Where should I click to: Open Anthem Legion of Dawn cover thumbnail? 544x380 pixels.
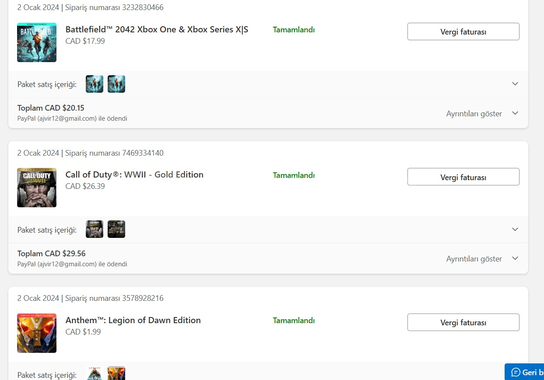point(37,333)
